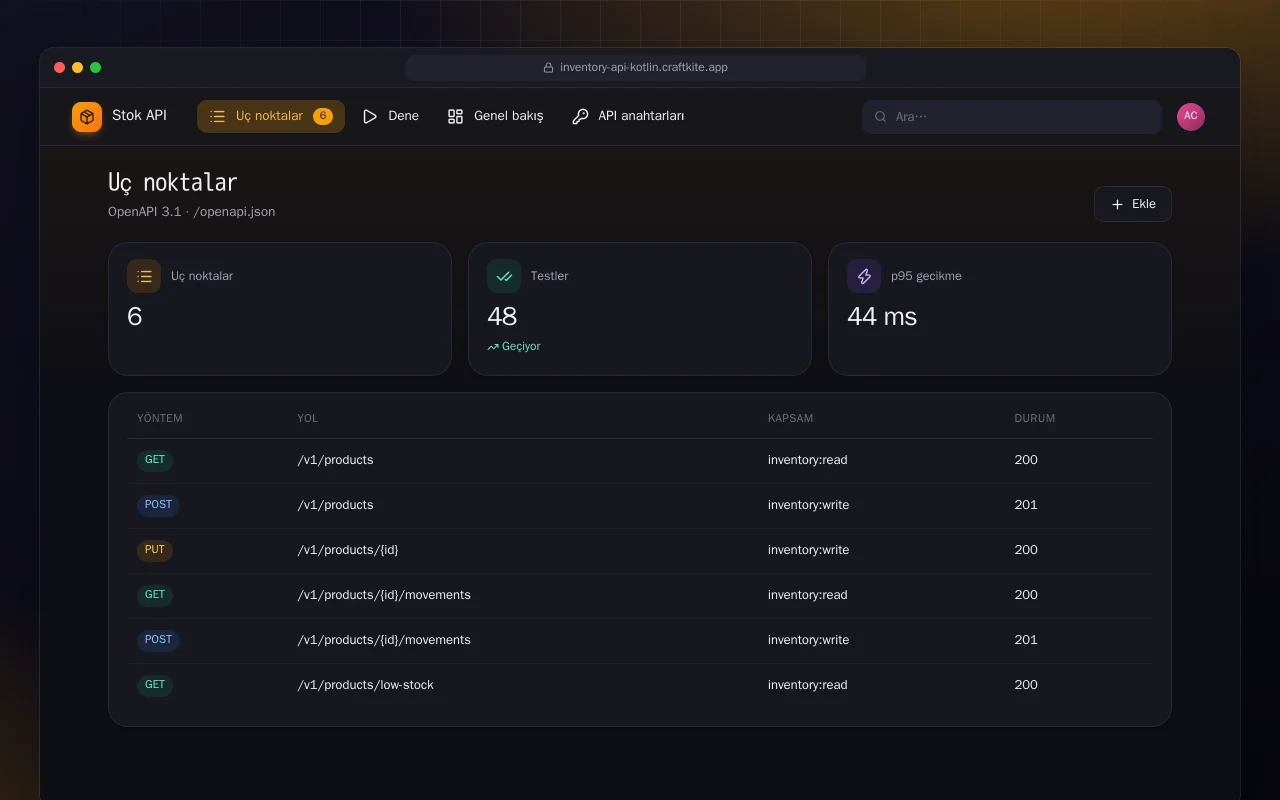Click the grid icon beside Genel bakış
The height and width of the screenshot is (800, 1280).
pos(455,117)
